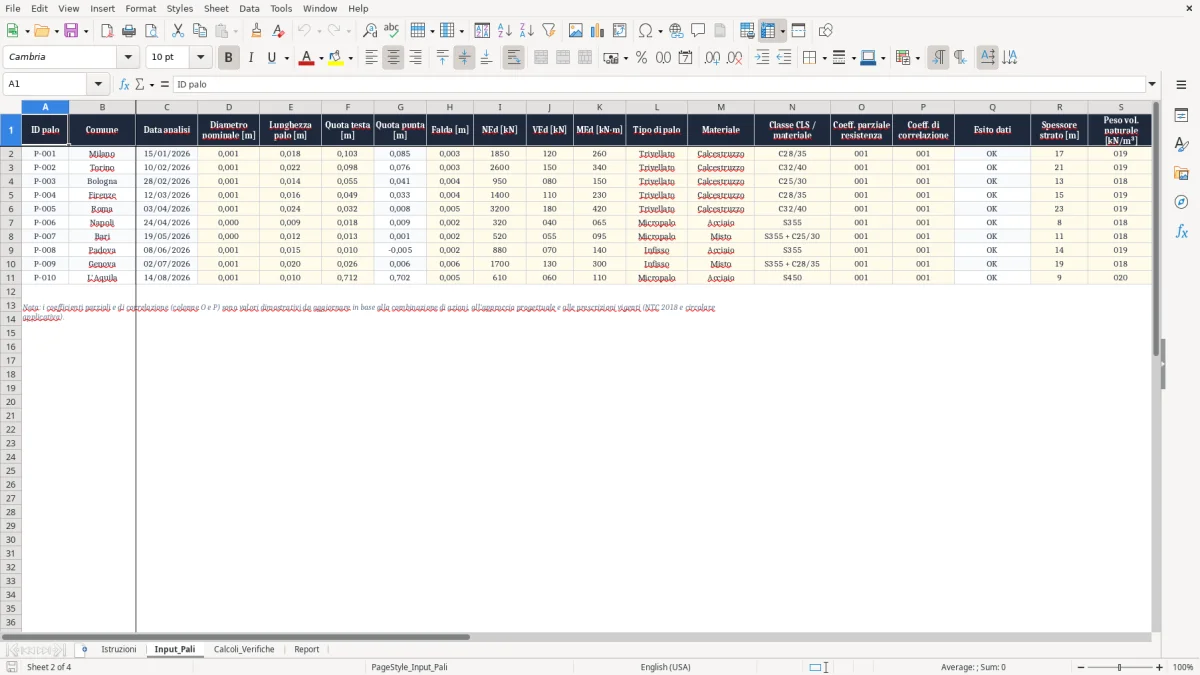Open the Name Box dropdown arrow
Image resolution: width=1200 pixels, height=675 pixels.
[97, 85]
